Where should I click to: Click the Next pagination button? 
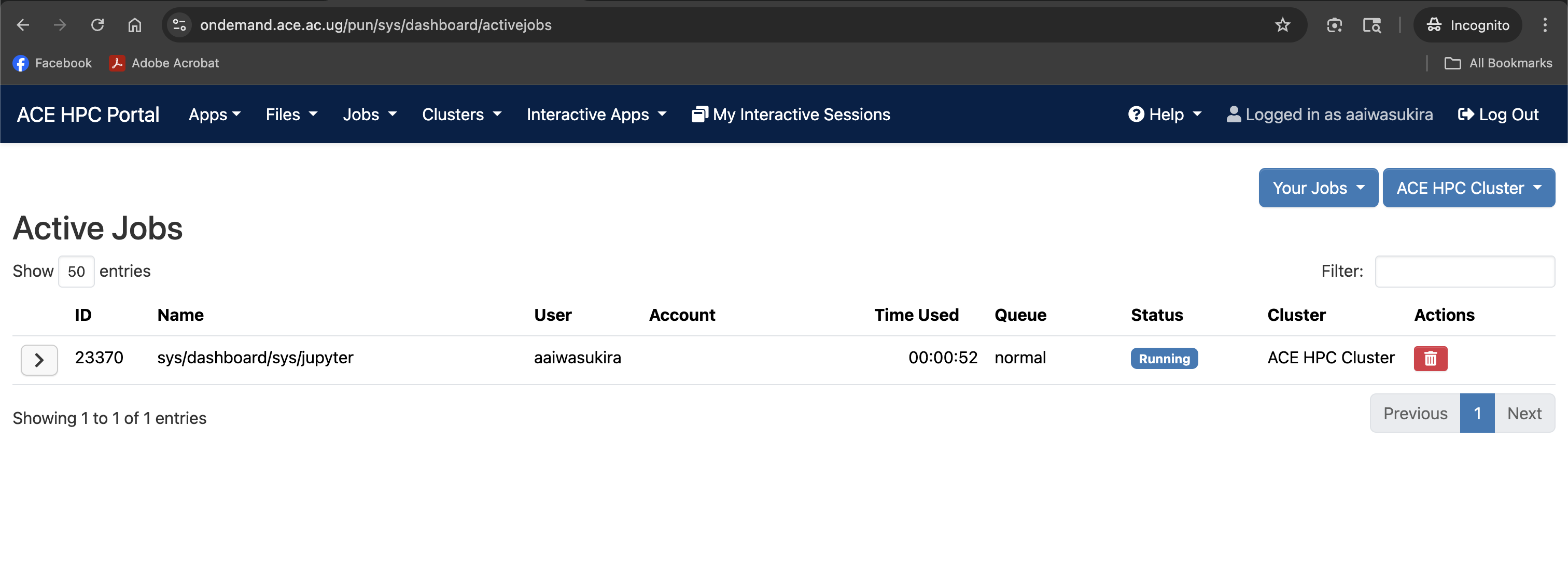[x=1523, y=414]
